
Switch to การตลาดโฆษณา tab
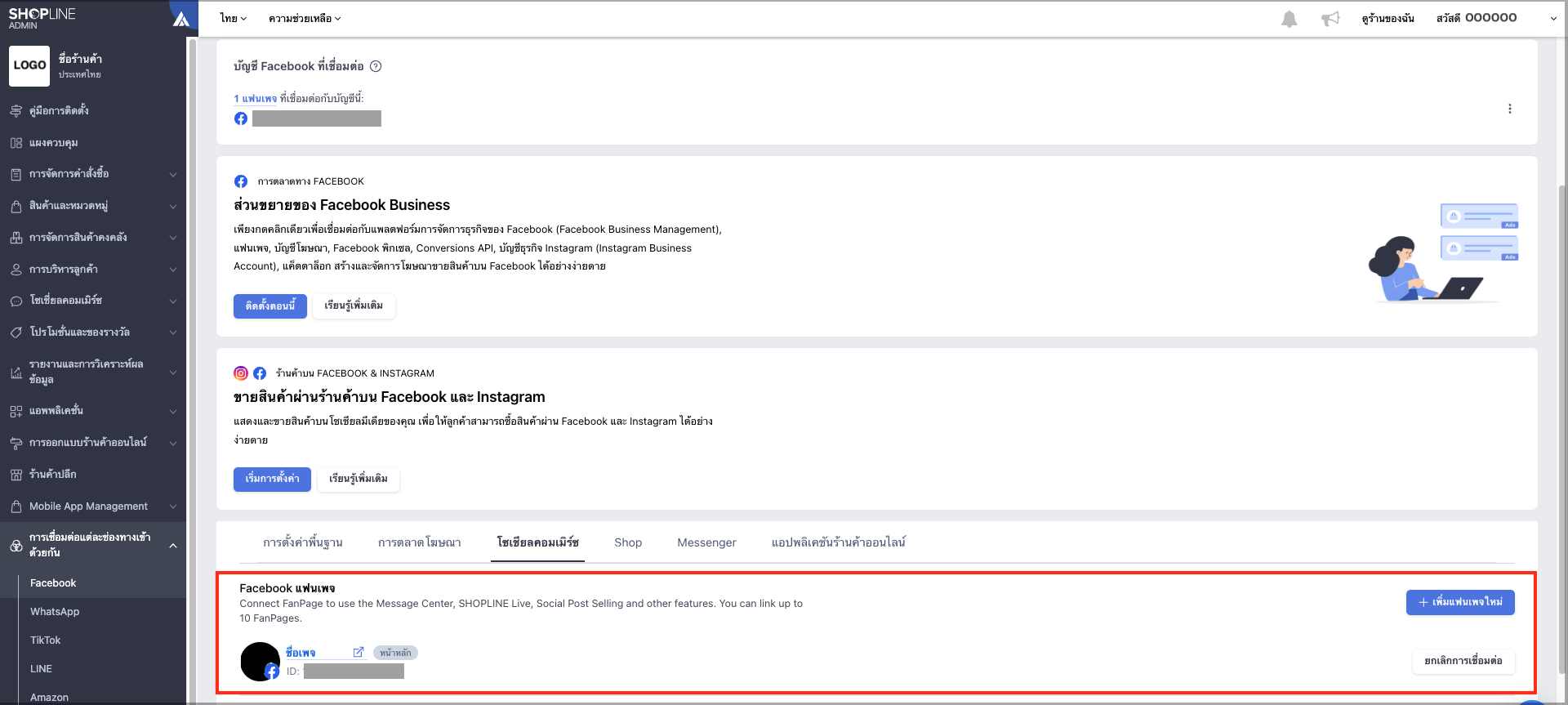(420, 542)
